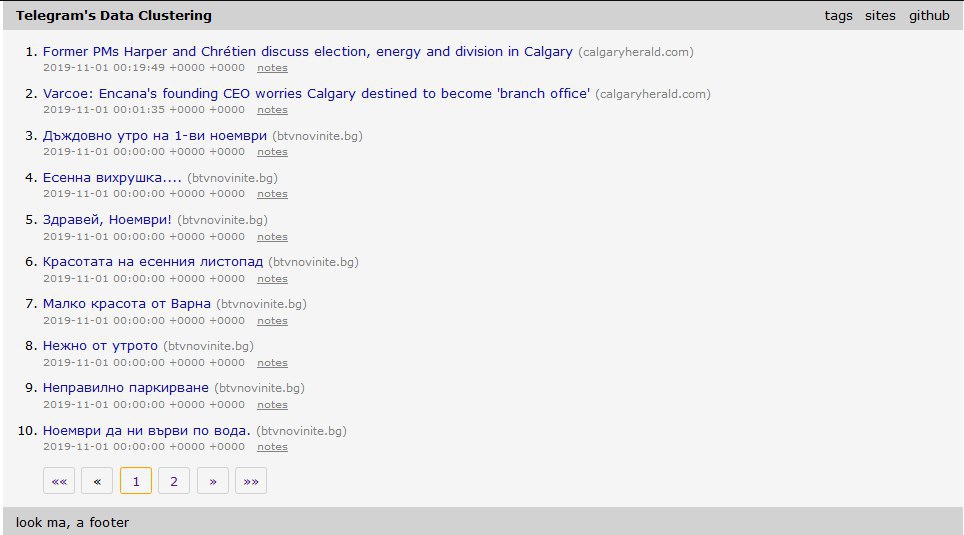Open notes for Есенна вихрушка
Screen dimensions: 964x535
pos(272,194)
